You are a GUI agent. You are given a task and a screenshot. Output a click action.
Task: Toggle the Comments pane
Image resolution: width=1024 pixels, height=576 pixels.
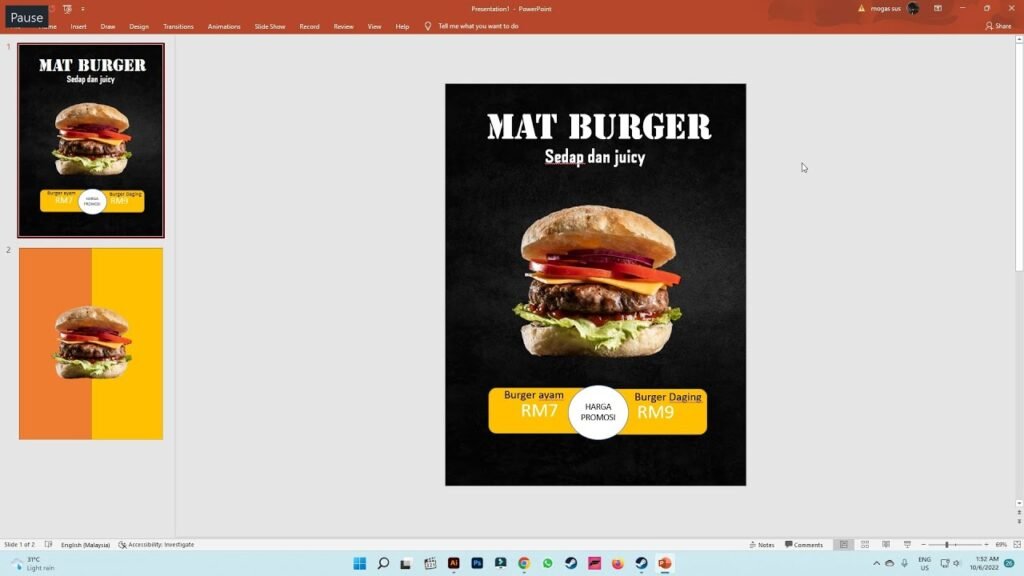(x=804, y=545)
